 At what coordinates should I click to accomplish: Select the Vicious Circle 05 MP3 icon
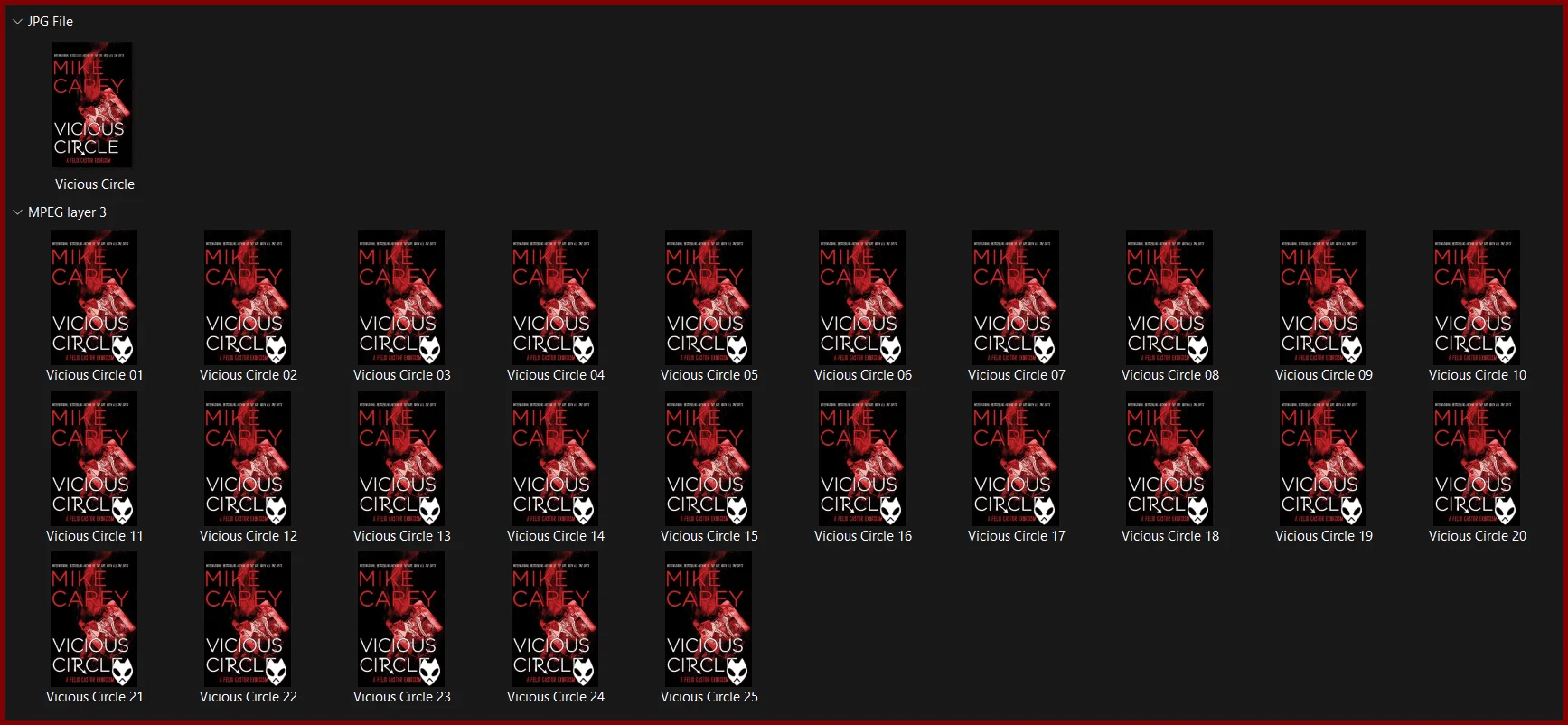tap(709, 297)
